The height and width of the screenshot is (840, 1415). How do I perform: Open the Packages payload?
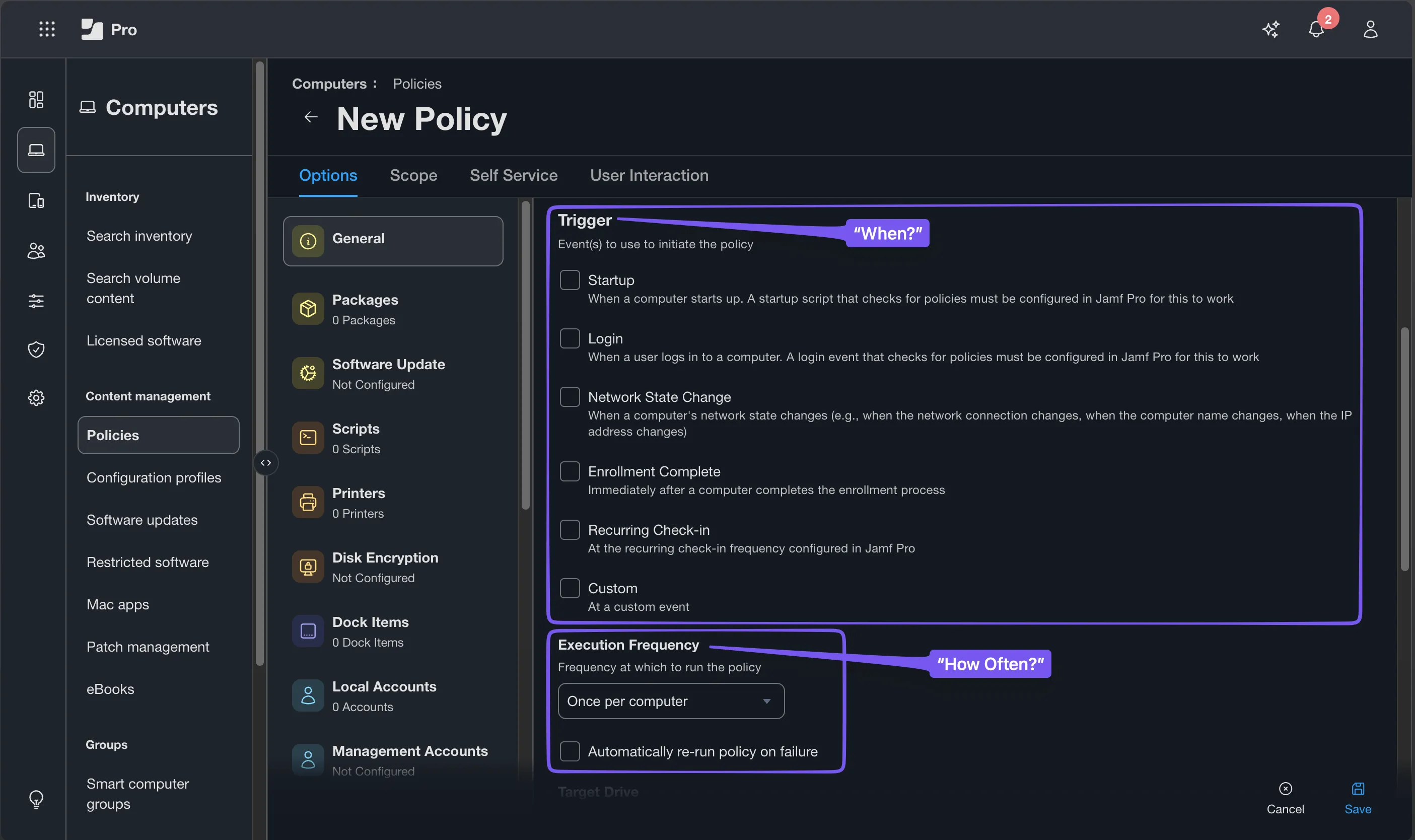click(393, 309)
